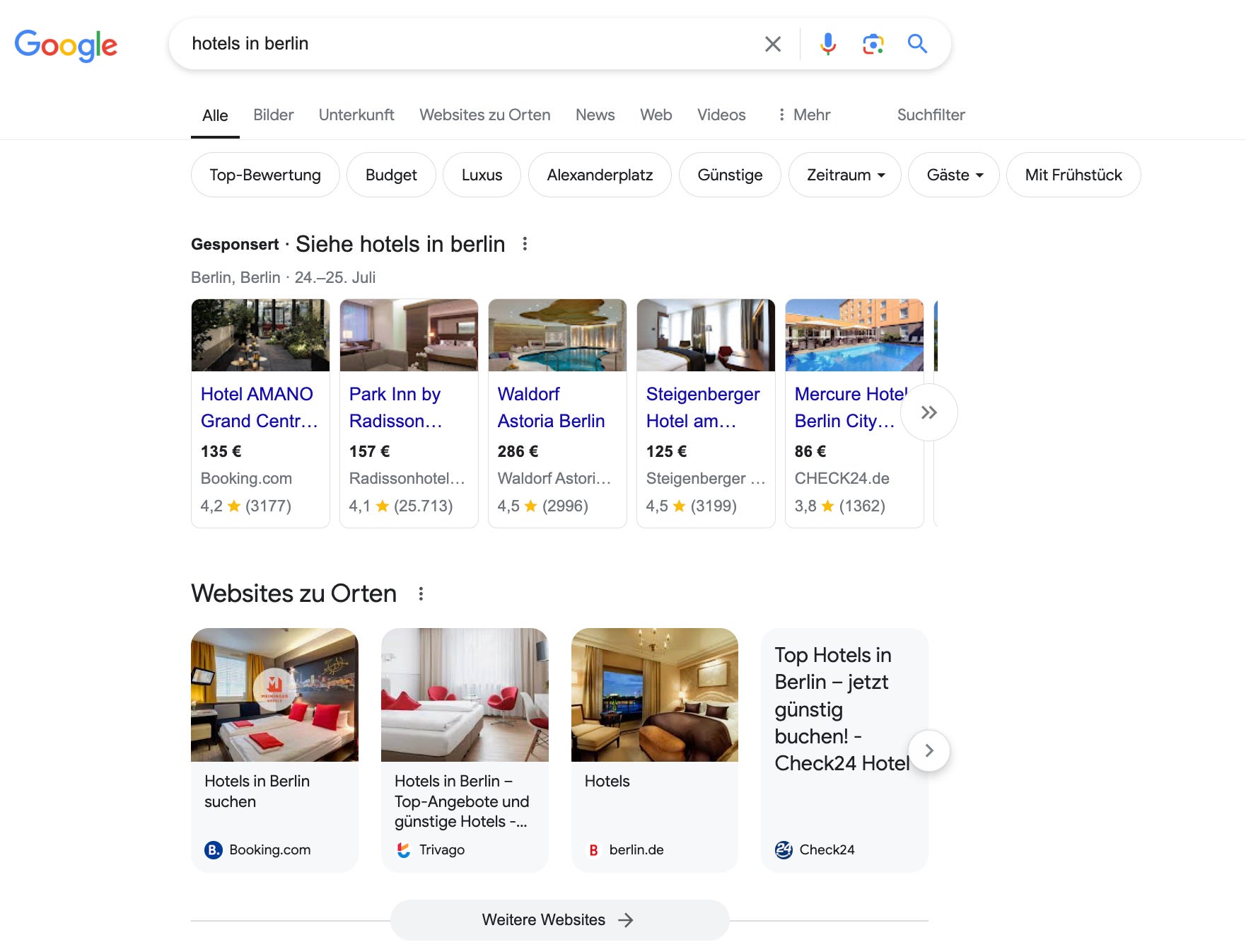The width and height of the screenshot is (1246, 952).
Task: Click Waldorf Astoria pool photo
Action: coord(557,335)
